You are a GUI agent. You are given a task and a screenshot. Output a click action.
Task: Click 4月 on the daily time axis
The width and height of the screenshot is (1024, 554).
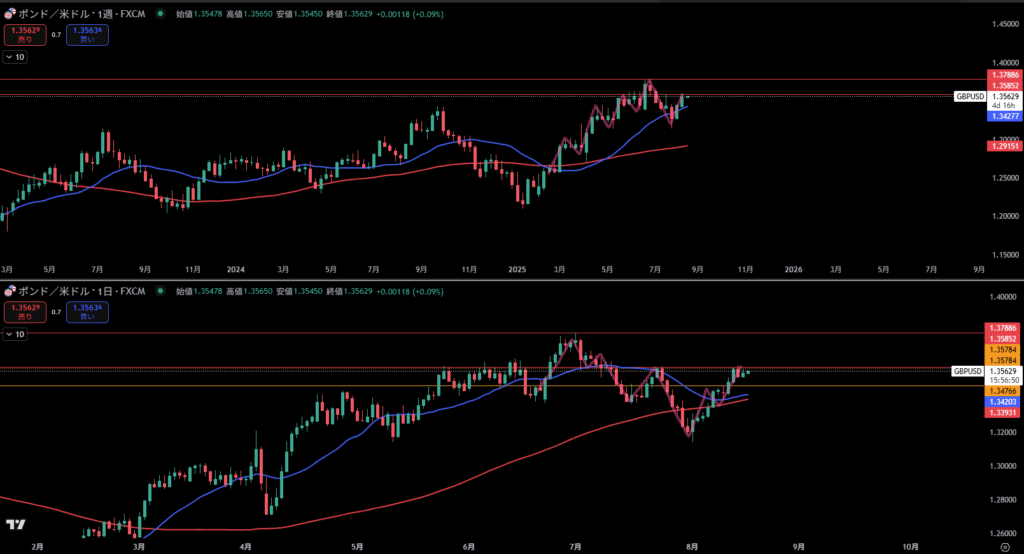coord(246,547)
